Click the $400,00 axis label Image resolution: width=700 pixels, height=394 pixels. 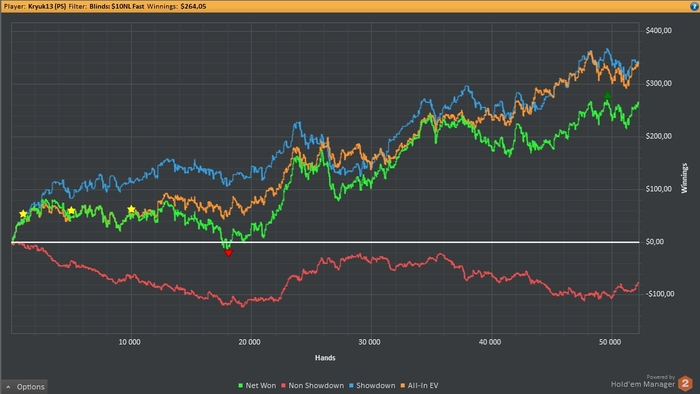(x=658, y=30)
